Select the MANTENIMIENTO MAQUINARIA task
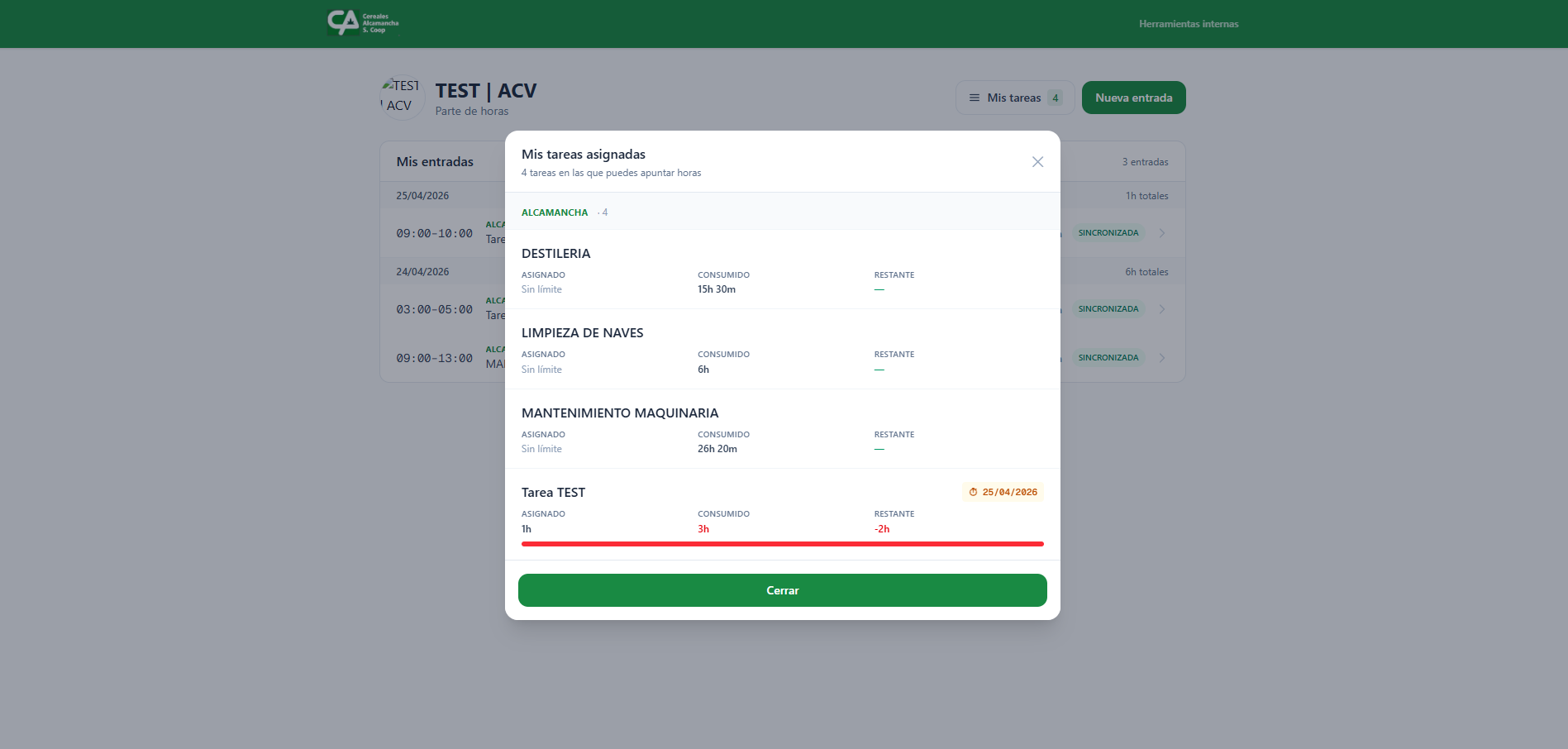 click(620, 413)
